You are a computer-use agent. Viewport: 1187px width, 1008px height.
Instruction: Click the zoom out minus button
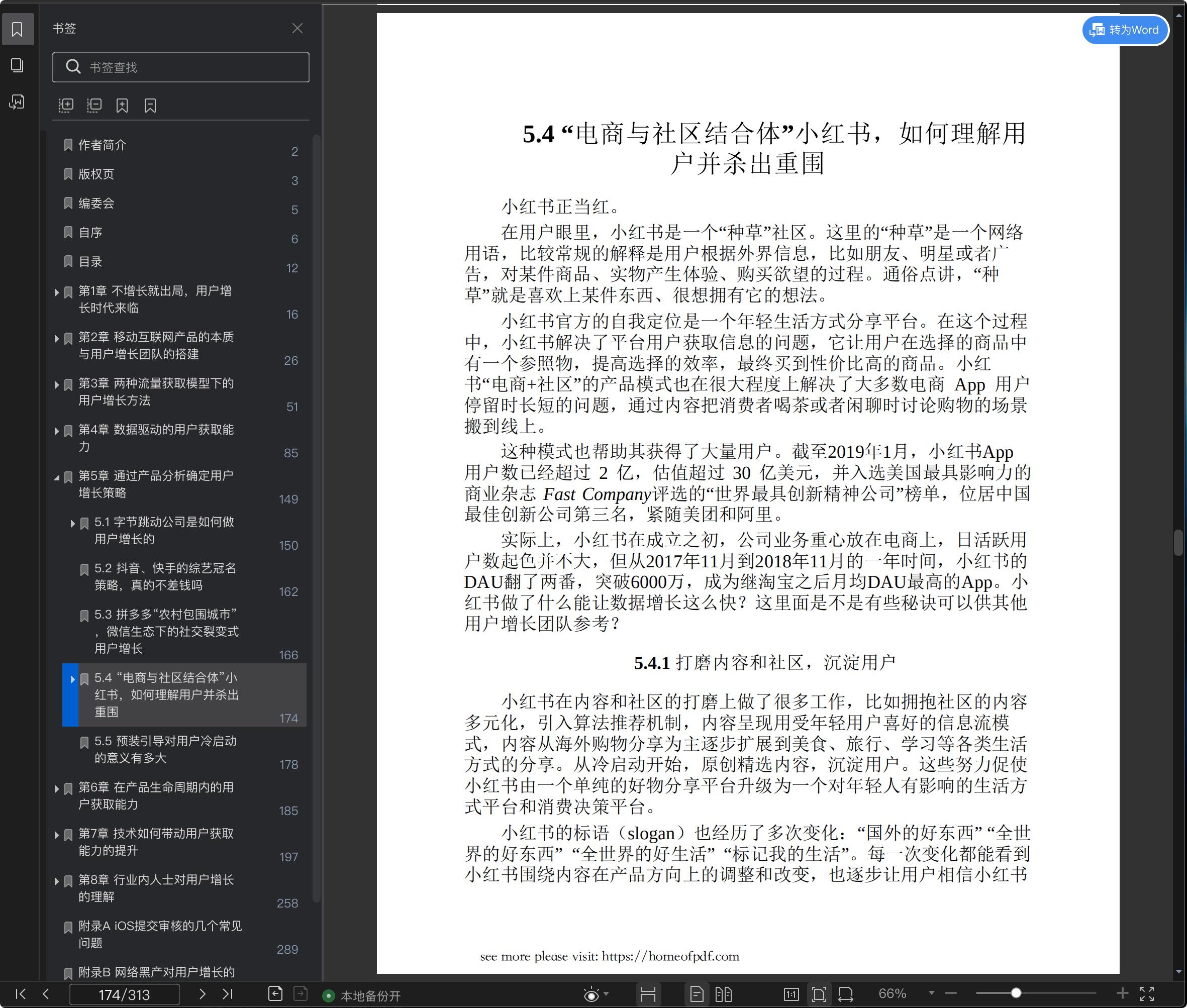[x=951, y=994]
